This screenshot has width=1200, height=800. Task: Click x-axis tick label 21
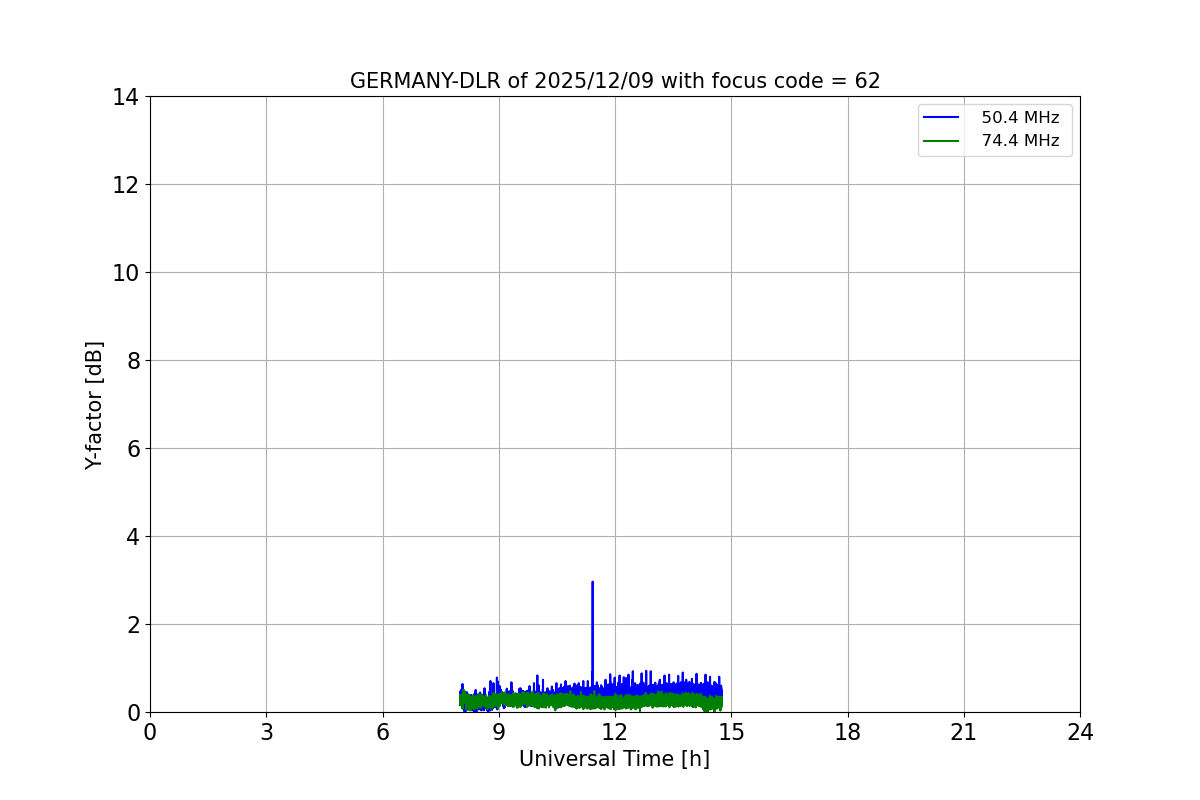[964, 732]
